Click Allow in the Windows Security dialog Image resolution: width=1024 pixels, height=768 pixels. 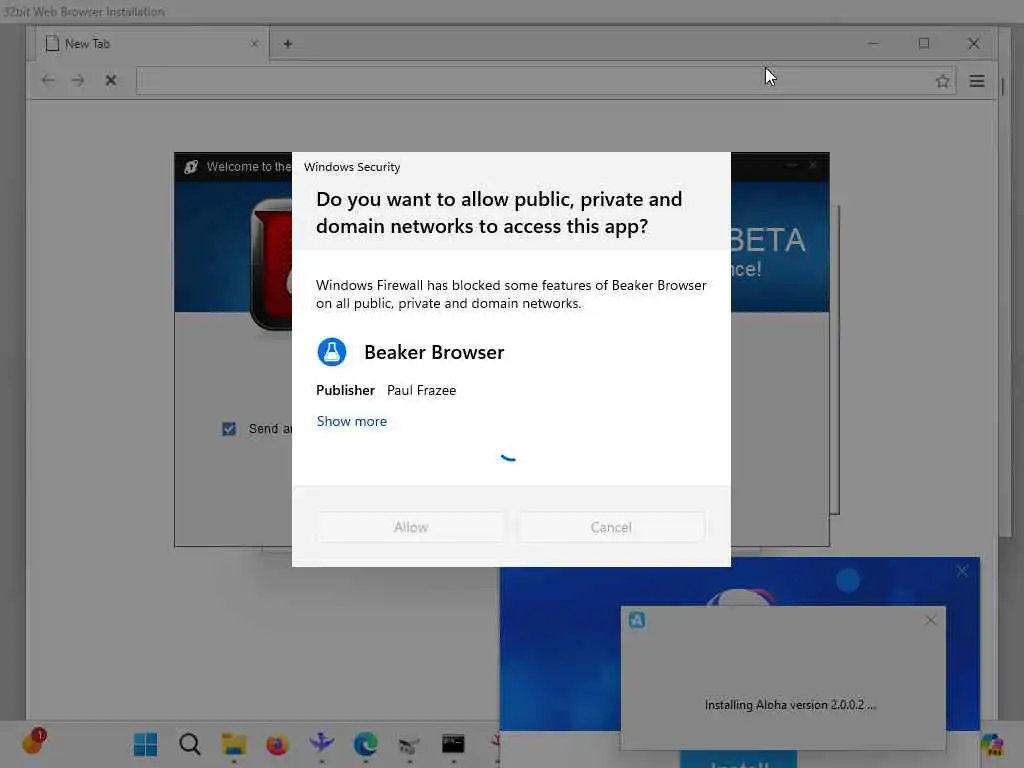(x=411, y=527)
